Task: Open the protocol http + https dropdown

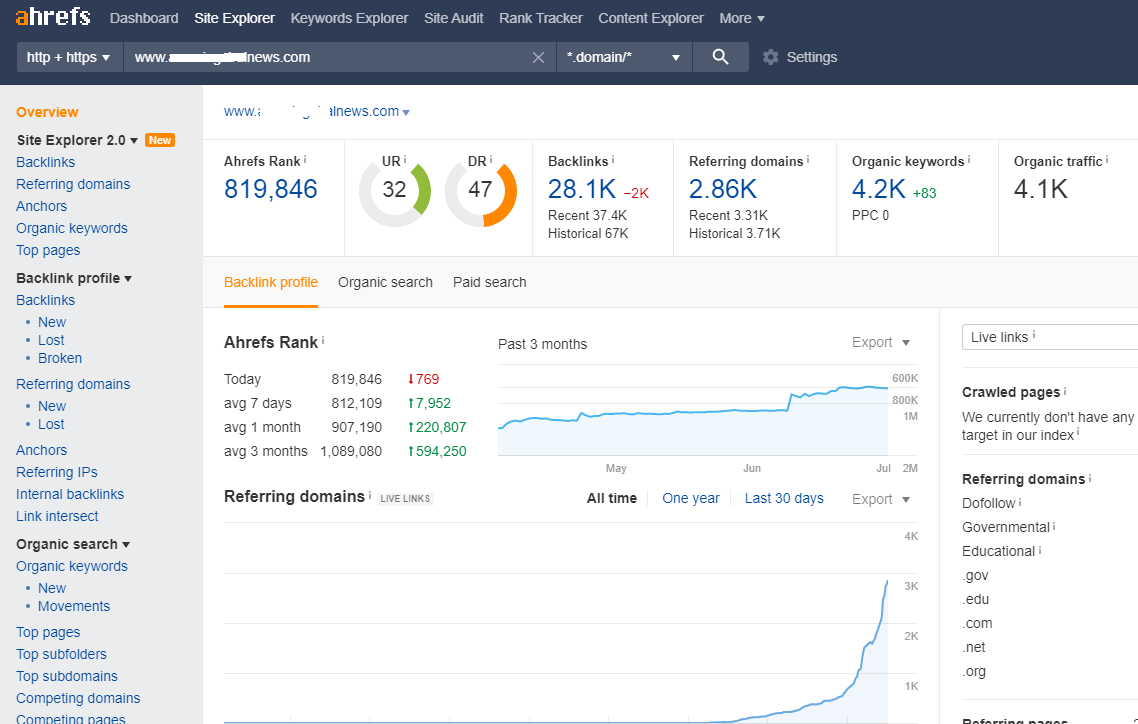Action: [x=69, y=57]
